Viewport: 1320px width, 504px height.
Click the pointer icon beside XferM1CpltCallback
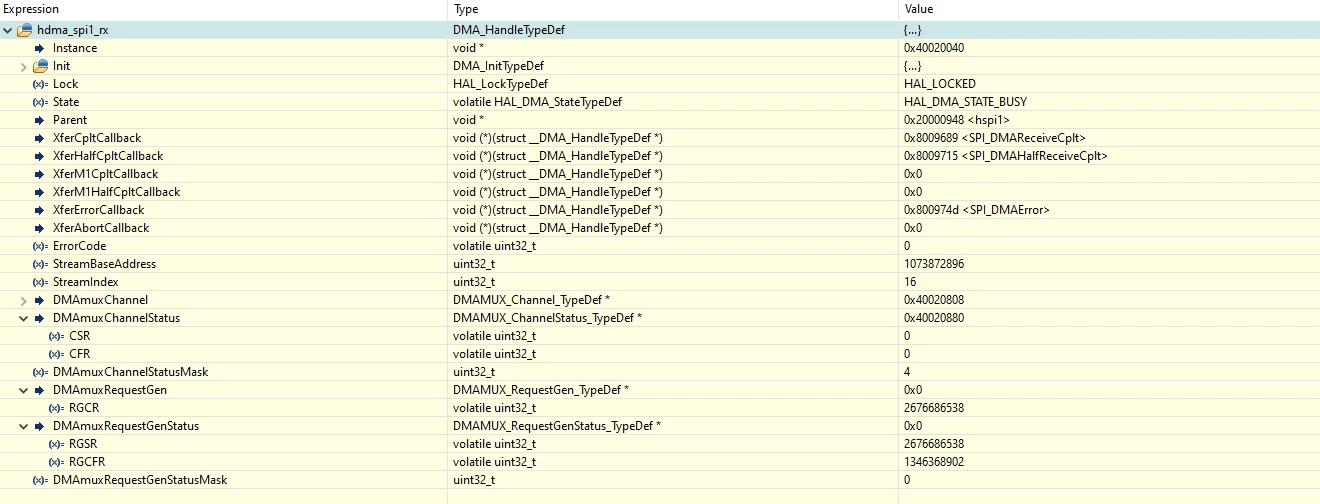click(x=40, y=174)
